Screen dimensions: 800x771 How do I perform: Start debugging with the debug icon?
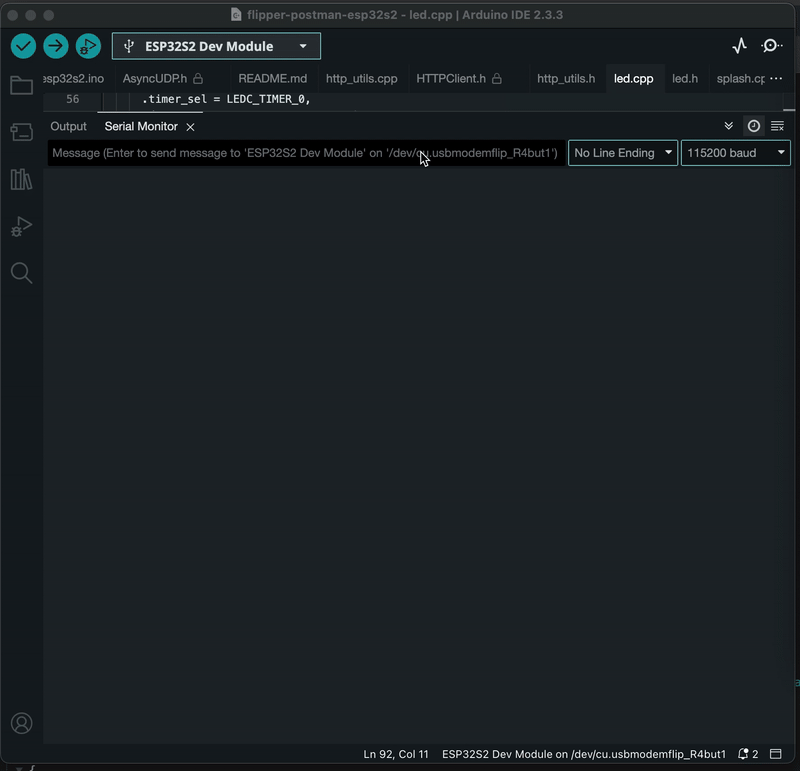[88, 46]
